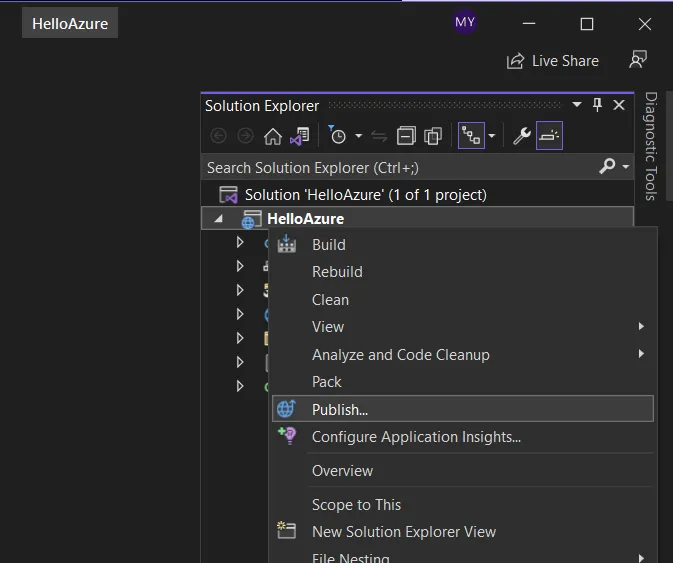Open Analyze and Code Cleanup submenu
Screen dimensions: 673x563
463,355
